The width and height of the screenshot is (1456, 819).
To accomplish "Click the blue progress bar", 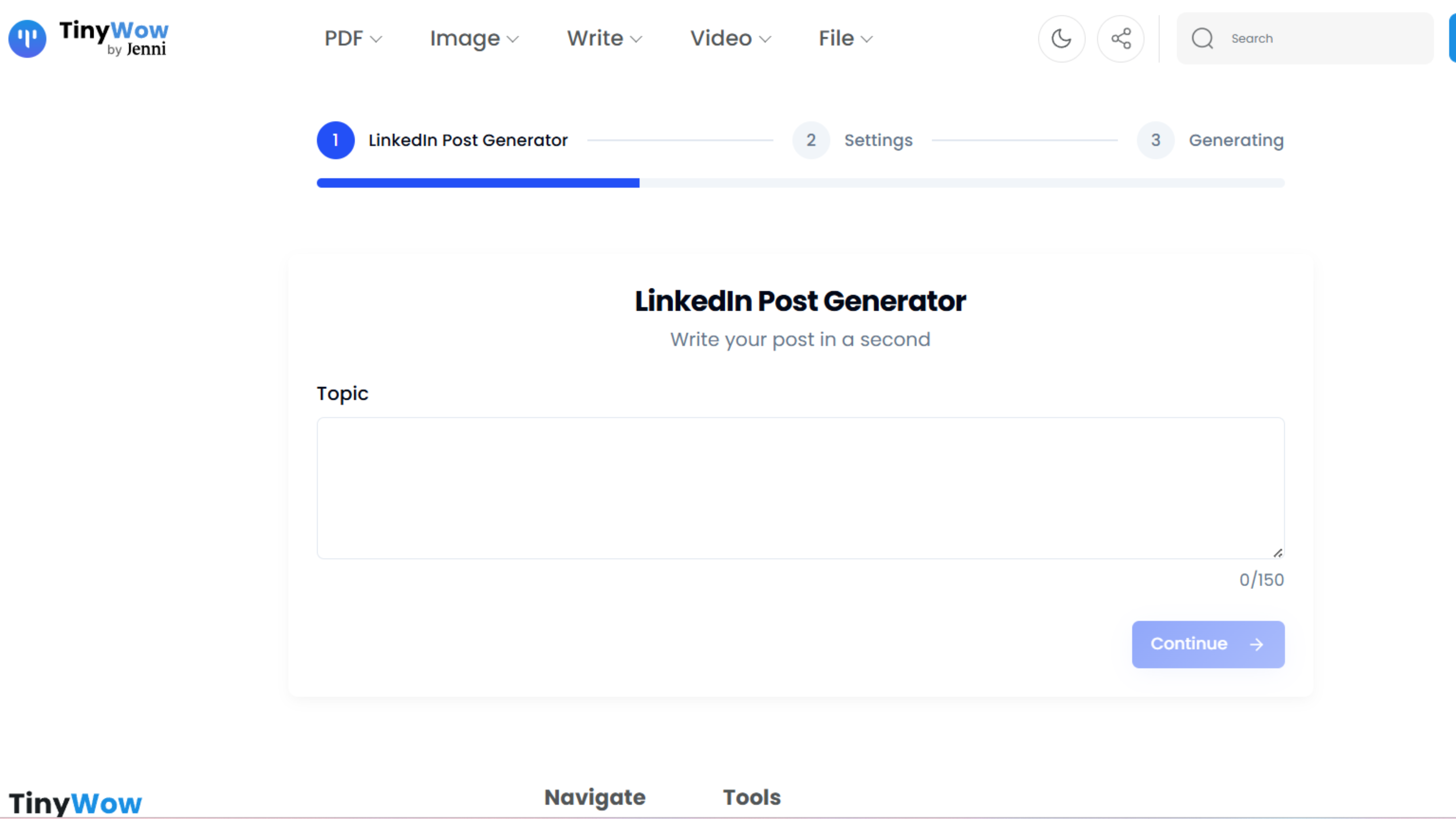I will tap(478, 183).
